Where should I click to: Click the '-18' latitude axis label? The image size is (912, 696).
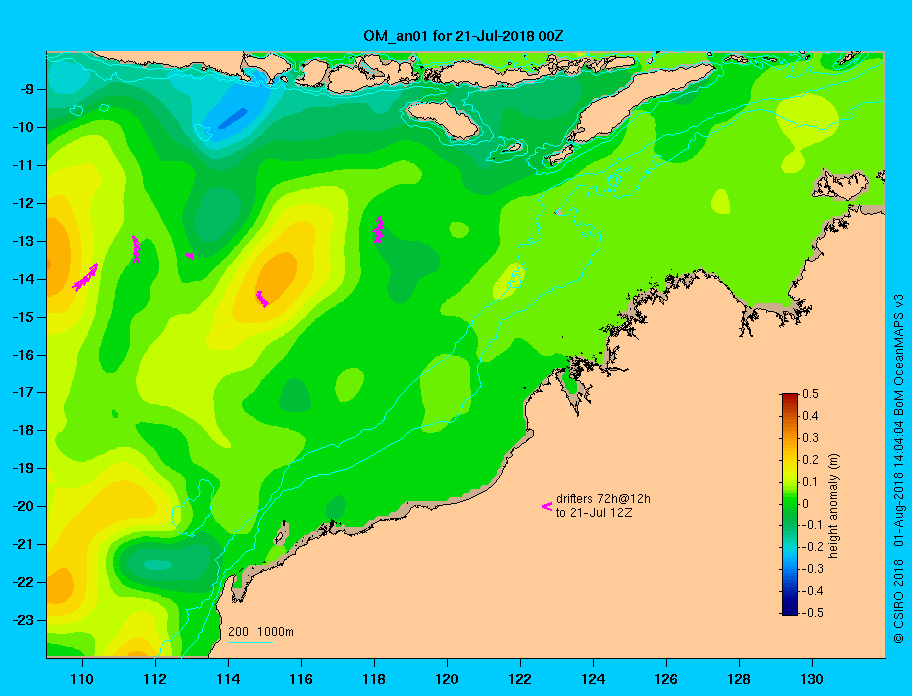tap(22, 430)
